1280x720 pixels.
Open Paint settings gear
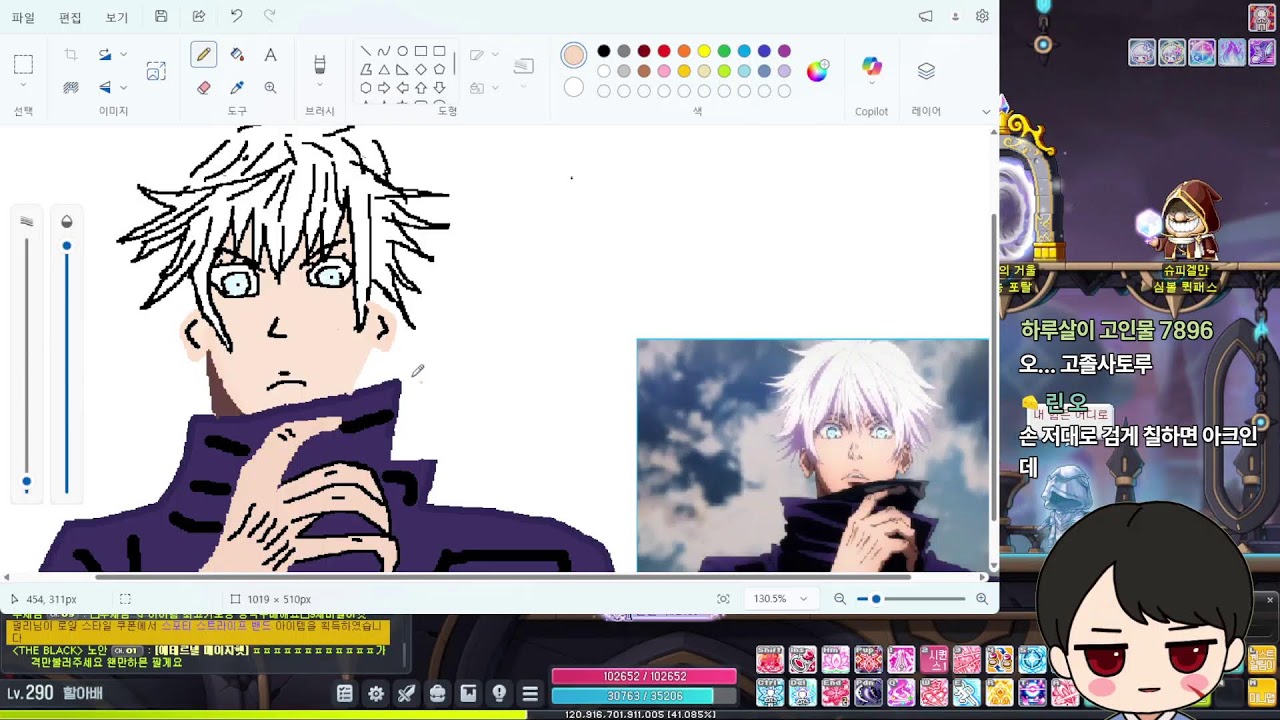click(x=982, y=16)
